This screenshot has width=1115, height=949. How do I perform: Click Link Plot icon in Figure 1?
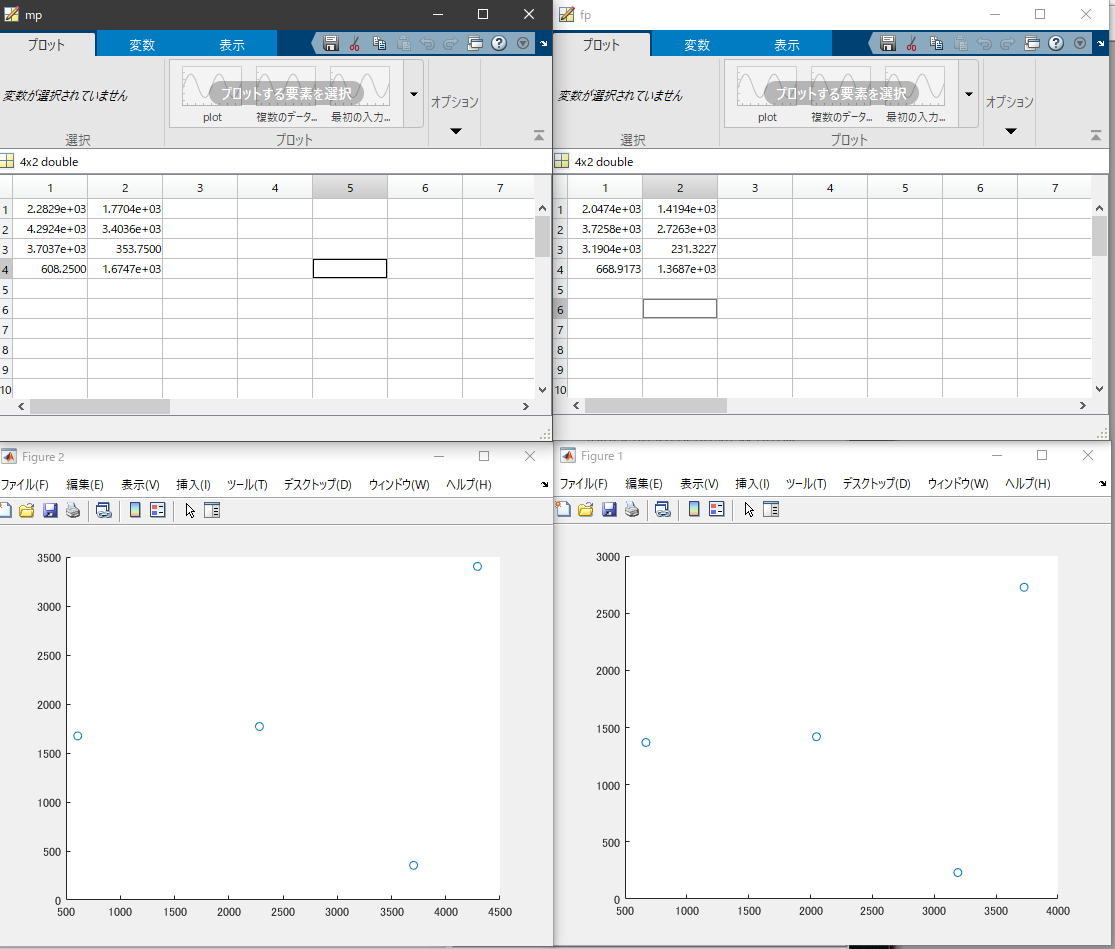[662, 509]
